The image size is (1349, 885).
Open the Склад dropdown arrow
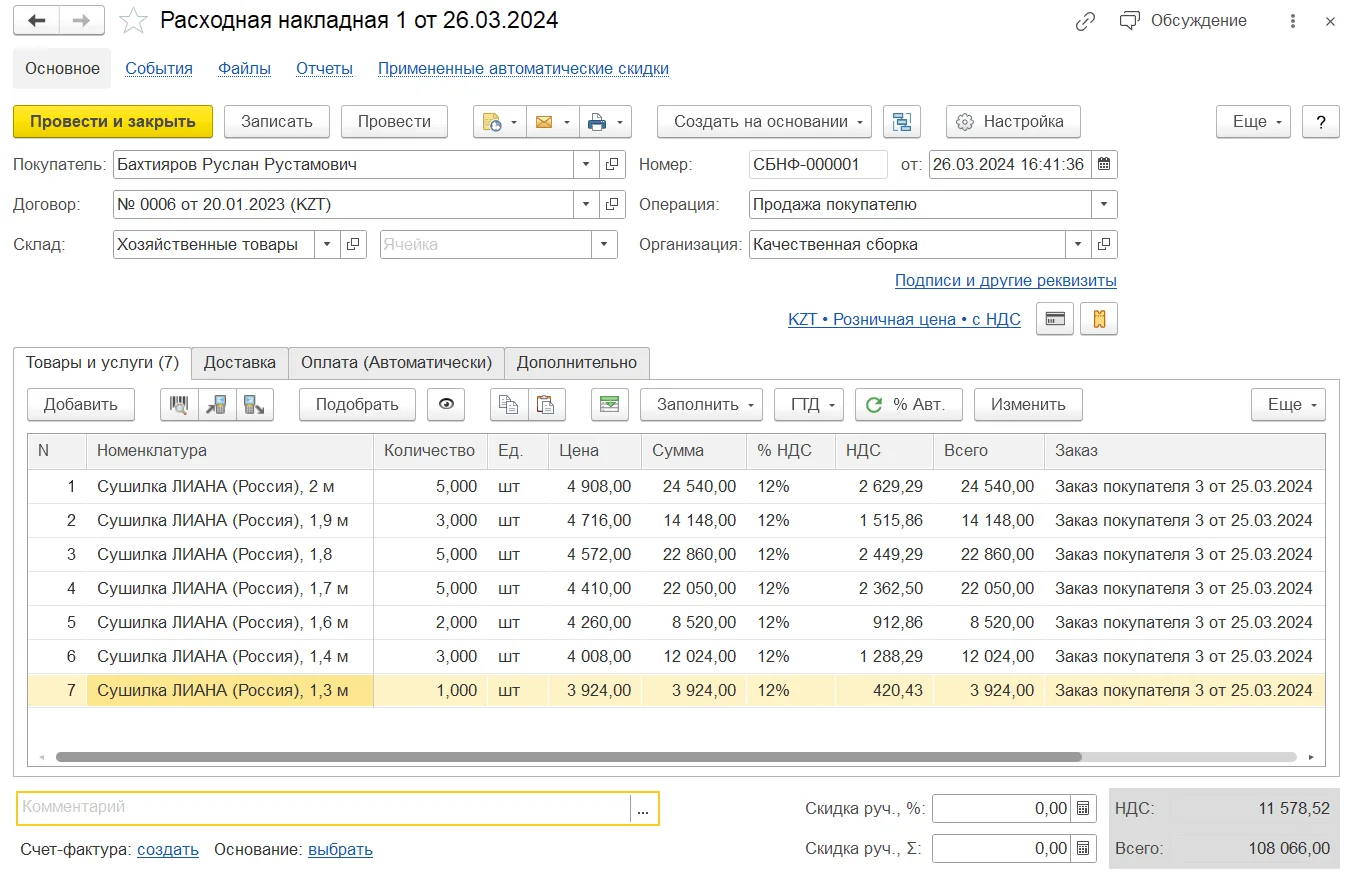point(327,245)
